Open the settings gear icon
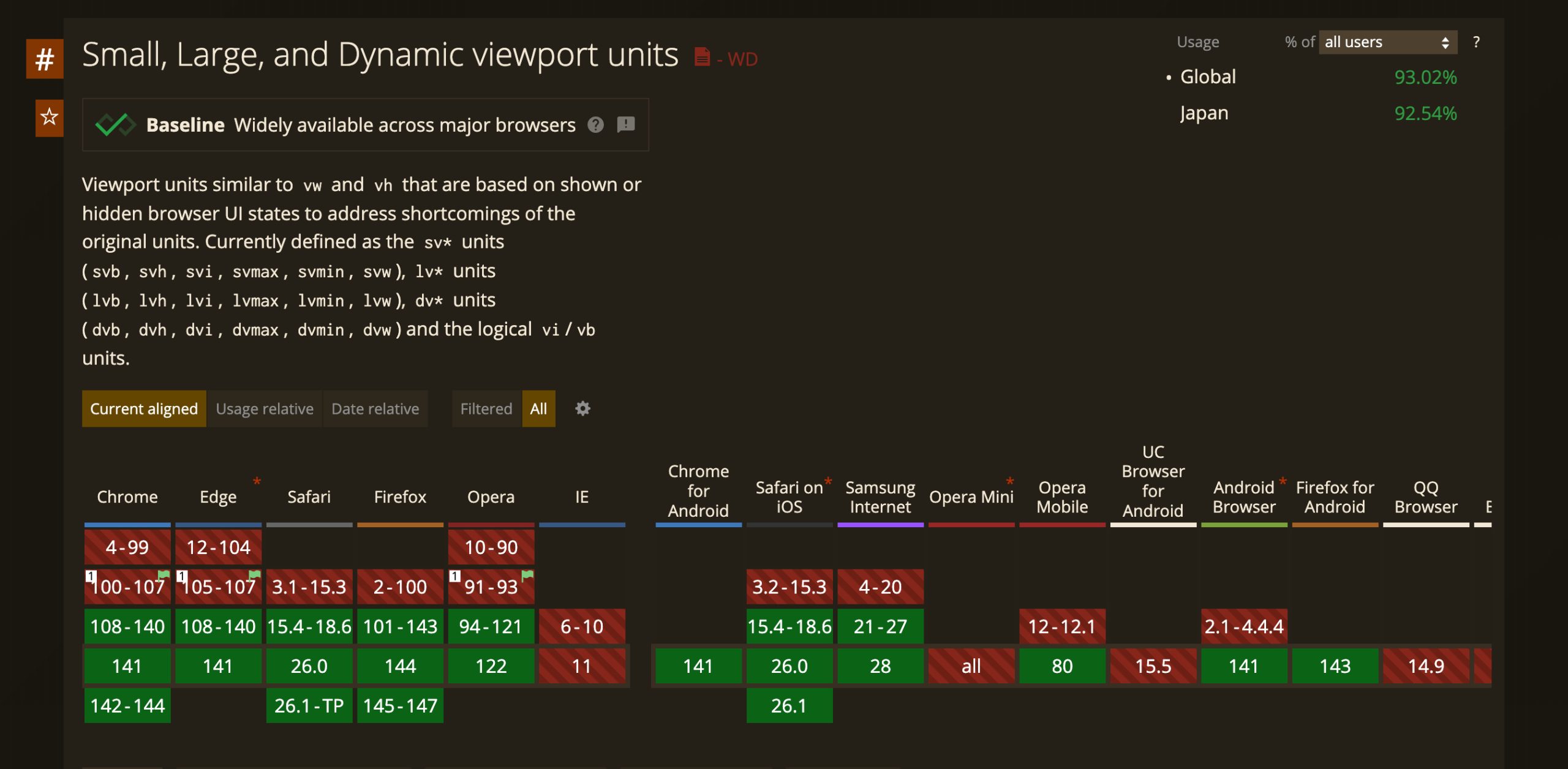The width and height of the screenshot is (1568, 769). point(582,408)
